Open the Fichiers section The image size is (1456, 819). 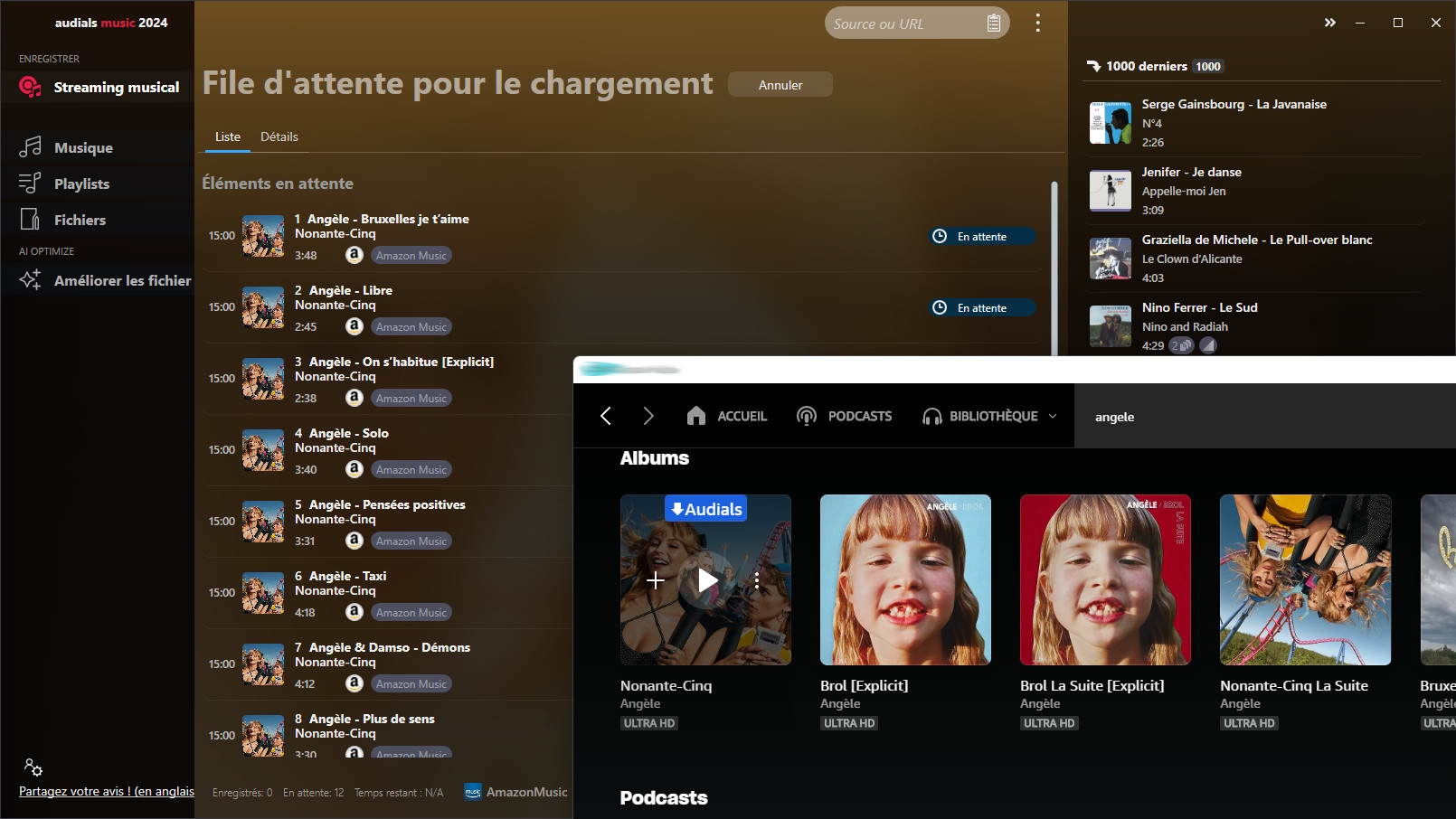[98, 220]
